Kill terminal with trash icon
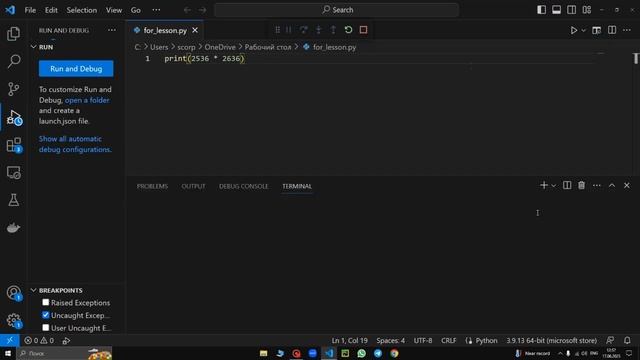 582,185
